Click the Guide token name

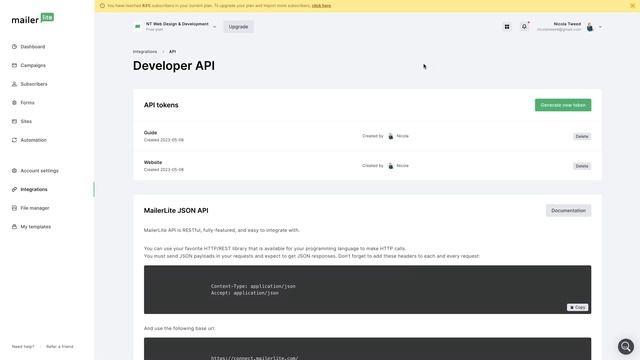click(150, 133)
